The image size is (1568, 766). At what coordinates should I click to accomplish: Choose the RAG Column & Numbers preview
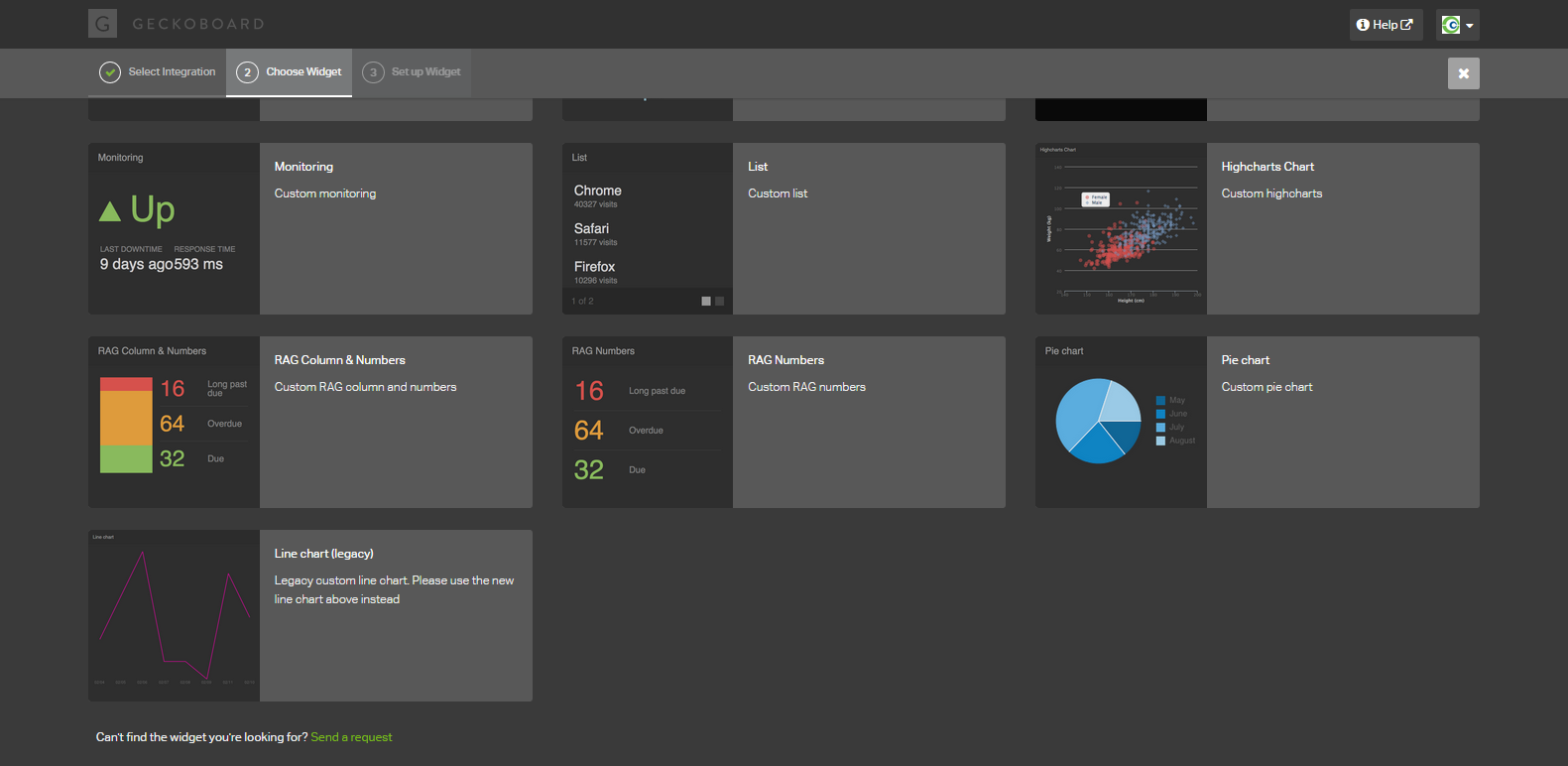tap(174, 423)
